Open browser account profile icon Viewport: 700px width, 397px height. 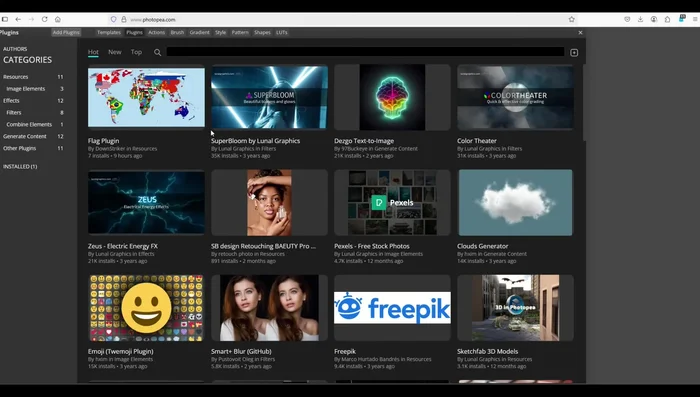(654, 19)
